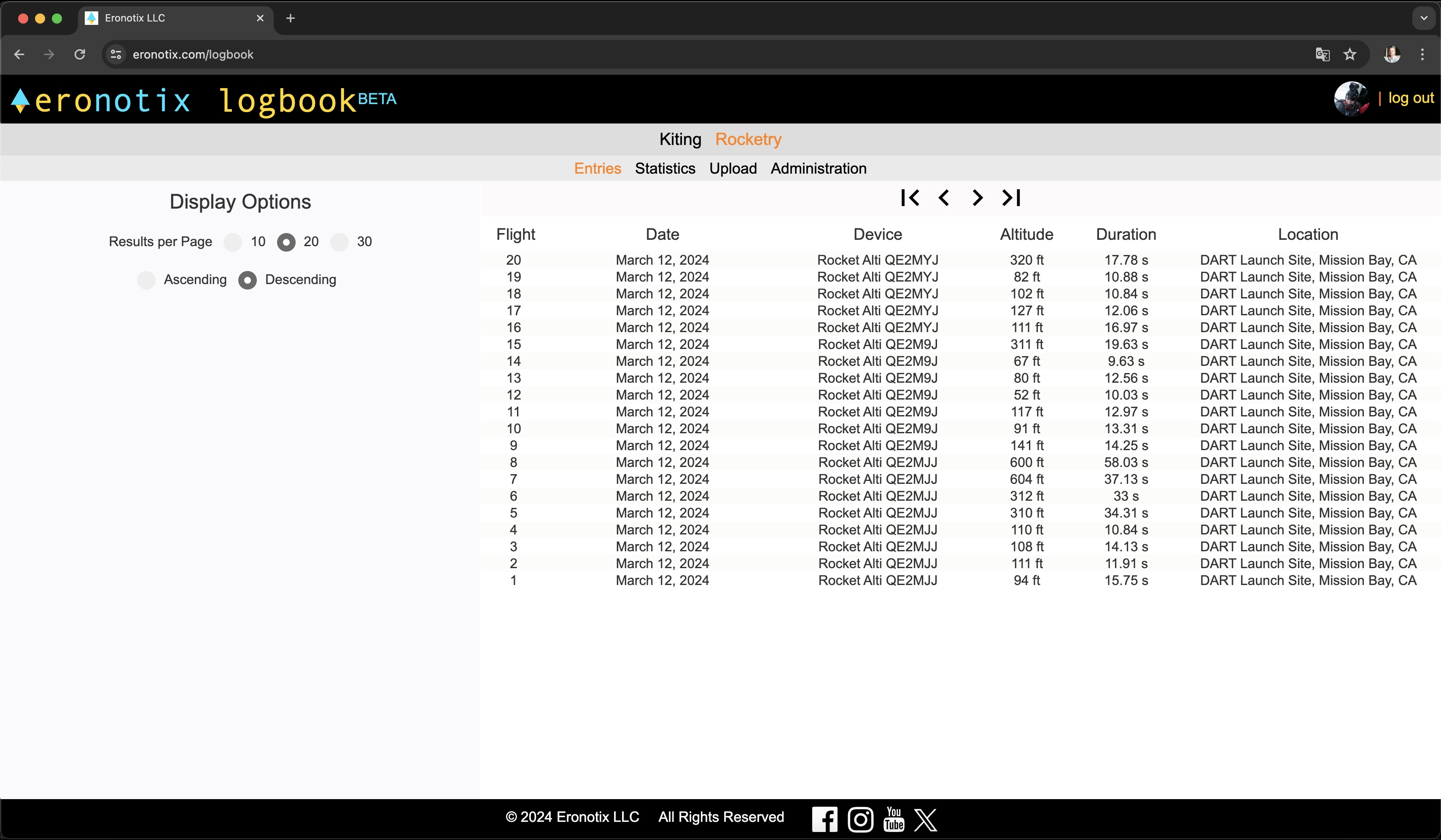The height and width of the screenshot is (840, 1441).
Task: Jump to last page of entries
Action: [1011, 198]
